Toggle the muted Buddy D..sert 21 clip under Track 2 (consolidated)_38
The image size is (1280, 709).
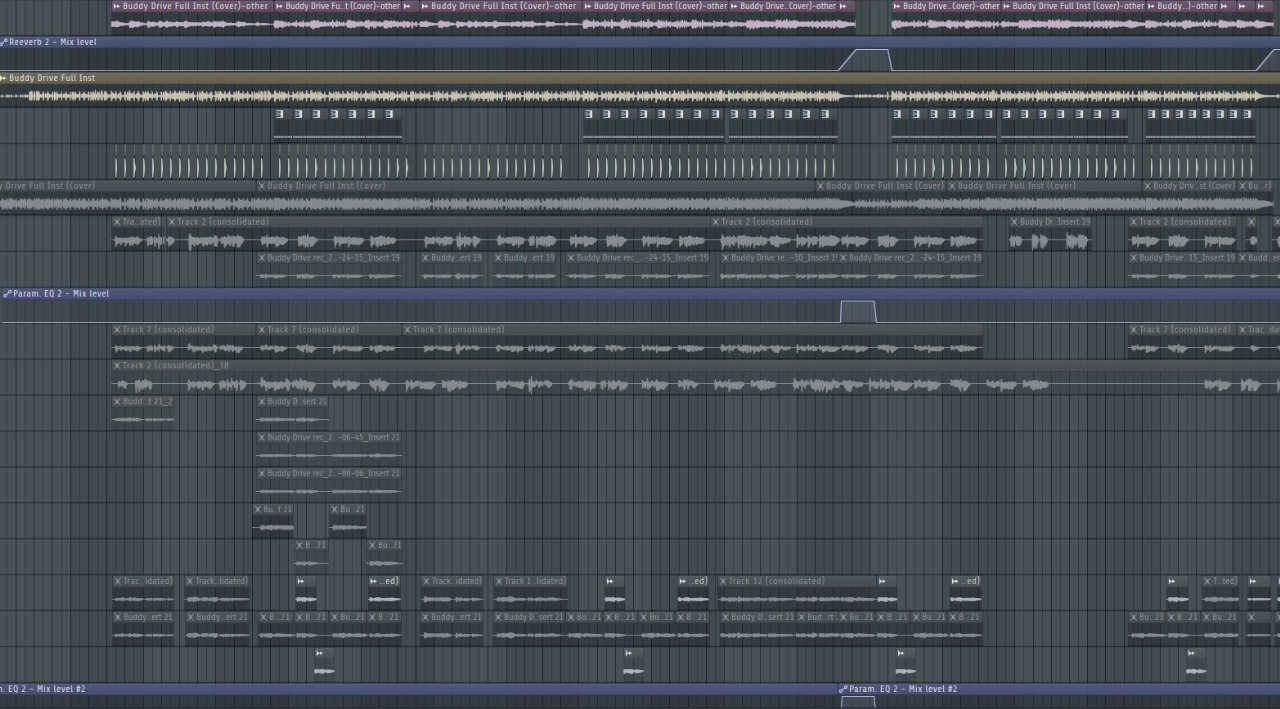[x=293, y=402]
